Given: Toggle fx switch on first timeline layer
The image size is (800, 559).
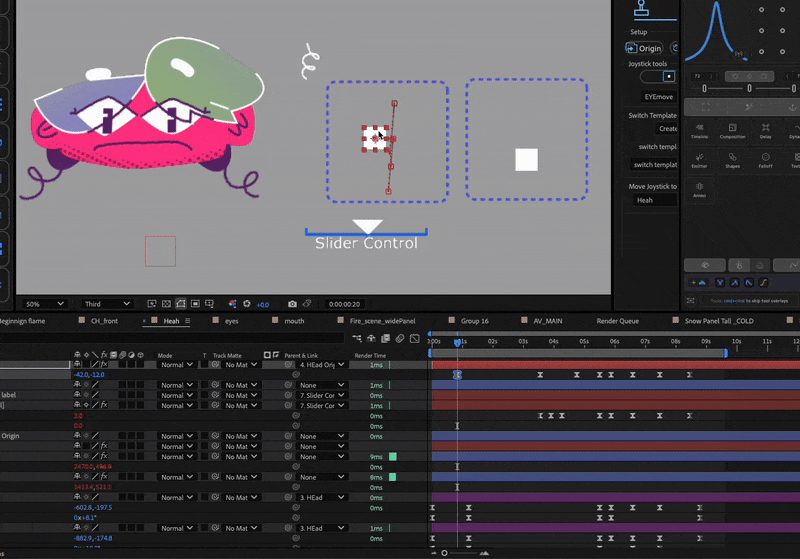Looking at the screenshot, I should click(104, 365).
